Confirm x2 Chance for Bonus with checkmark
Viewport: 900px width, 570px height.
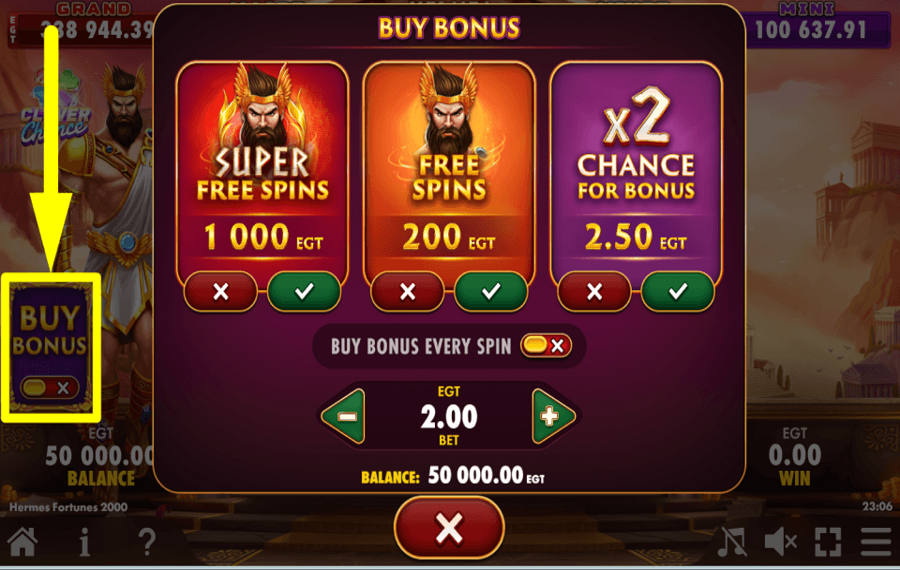click(x=678, y=292)
